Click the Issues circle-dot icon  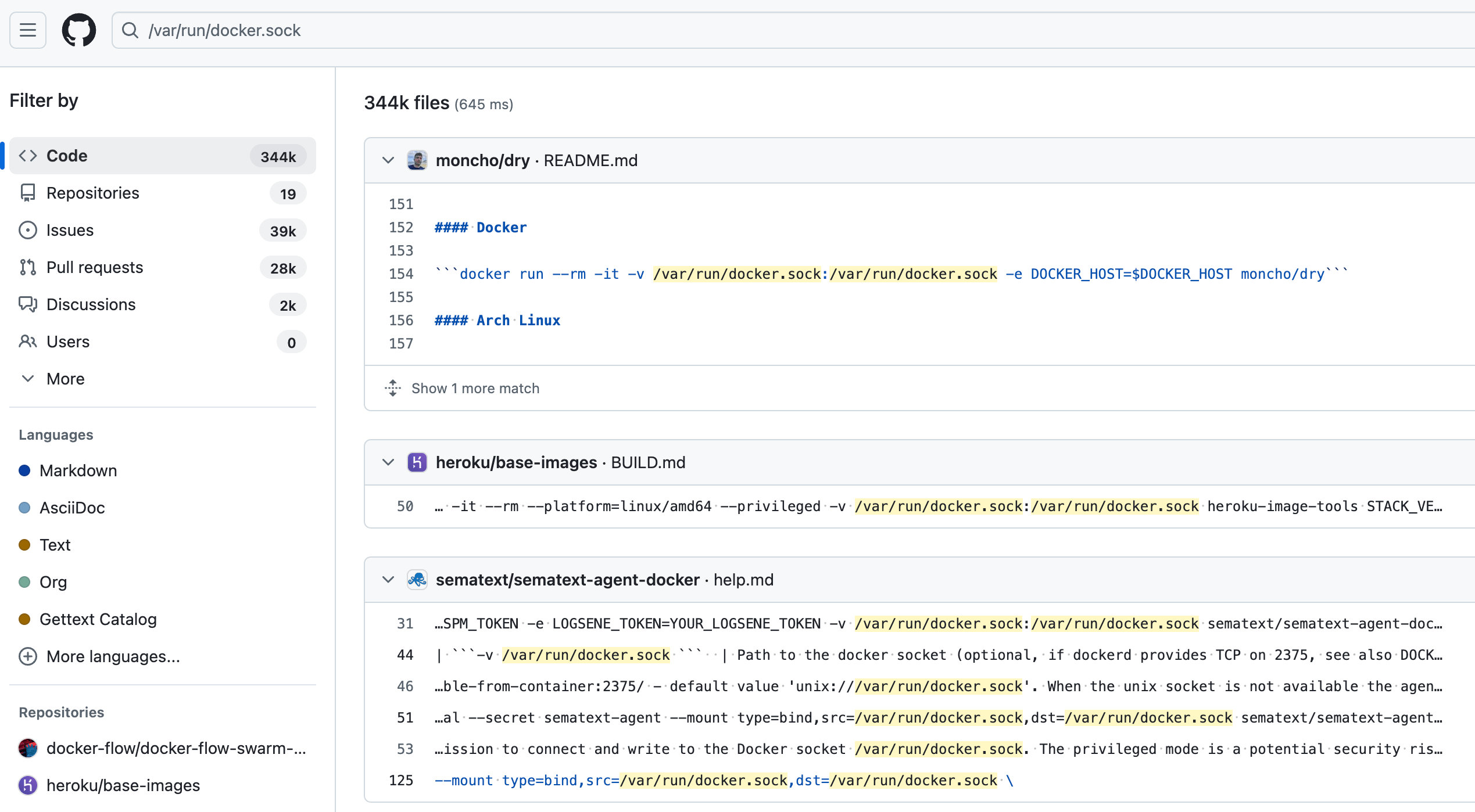28,230
